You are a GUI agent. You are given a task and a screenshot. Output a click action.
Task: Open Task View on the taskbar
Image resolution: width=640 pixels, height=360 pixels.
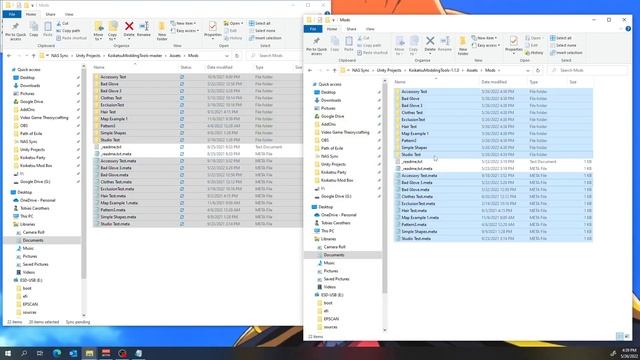pos(40,353)
